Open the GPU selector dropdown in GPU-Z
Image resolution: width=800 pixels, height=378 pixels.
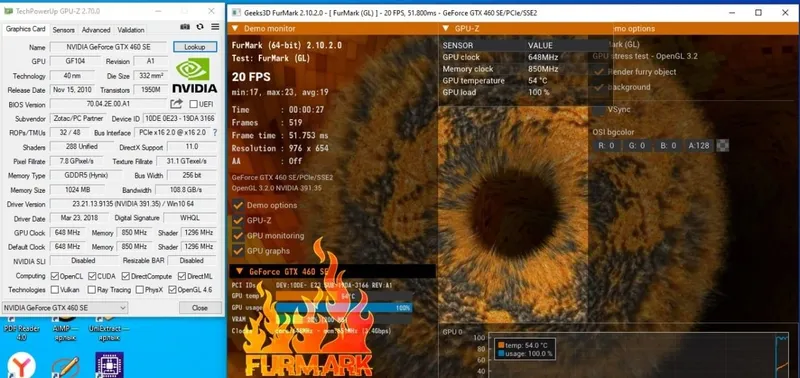[x=65, y=308]
